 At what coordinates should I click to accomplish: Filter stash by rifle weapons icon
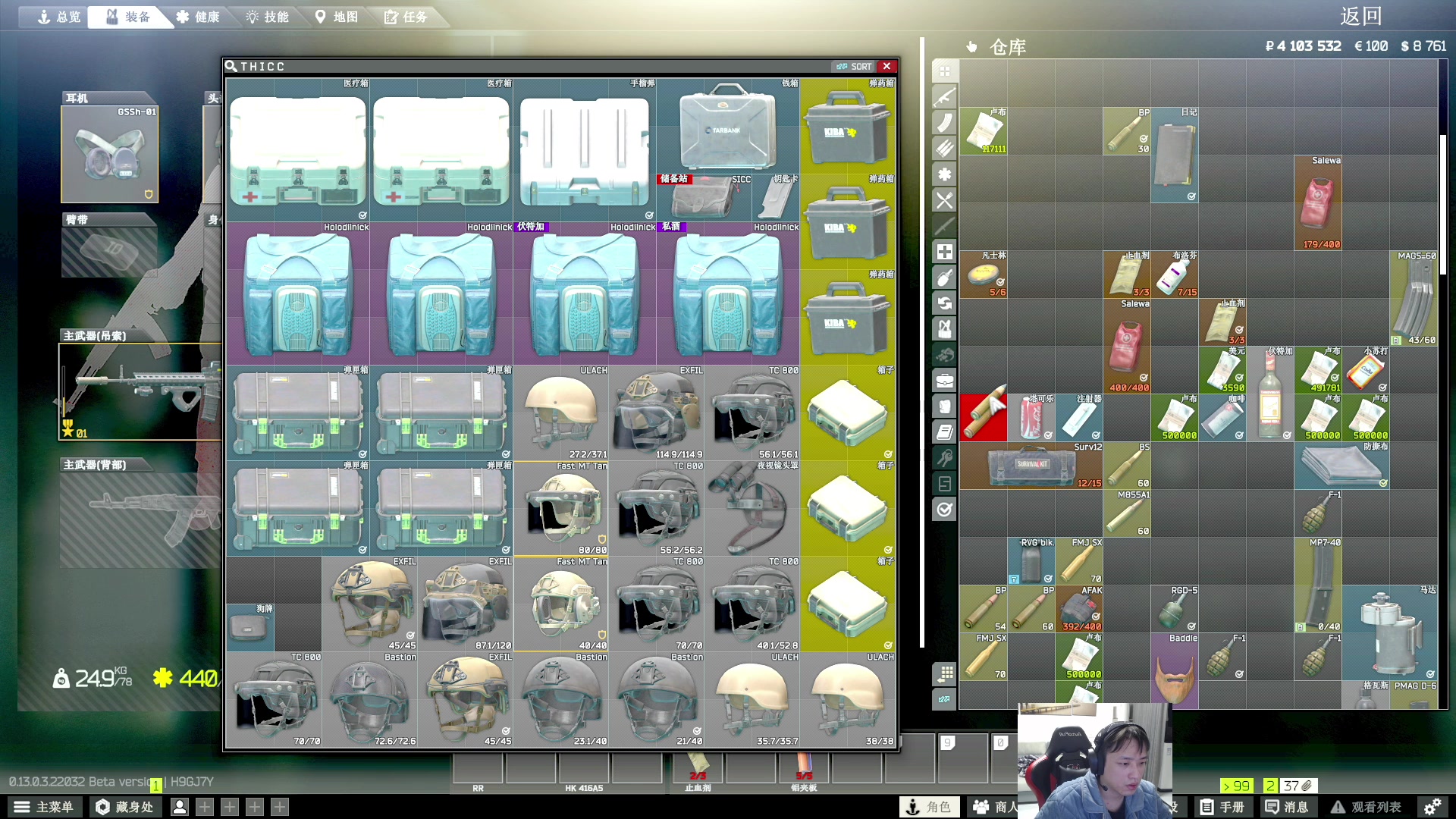coord(945,97)
